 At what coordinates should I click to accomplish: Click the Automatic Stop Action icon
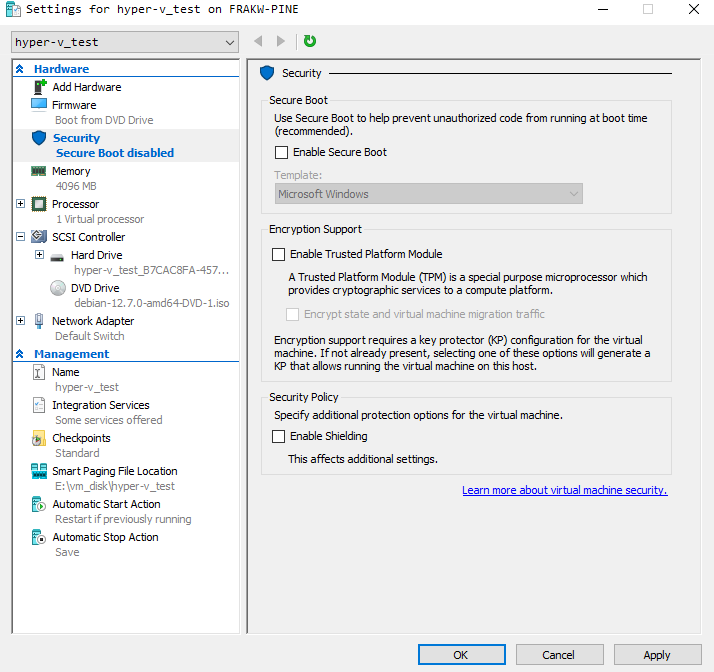39,537
